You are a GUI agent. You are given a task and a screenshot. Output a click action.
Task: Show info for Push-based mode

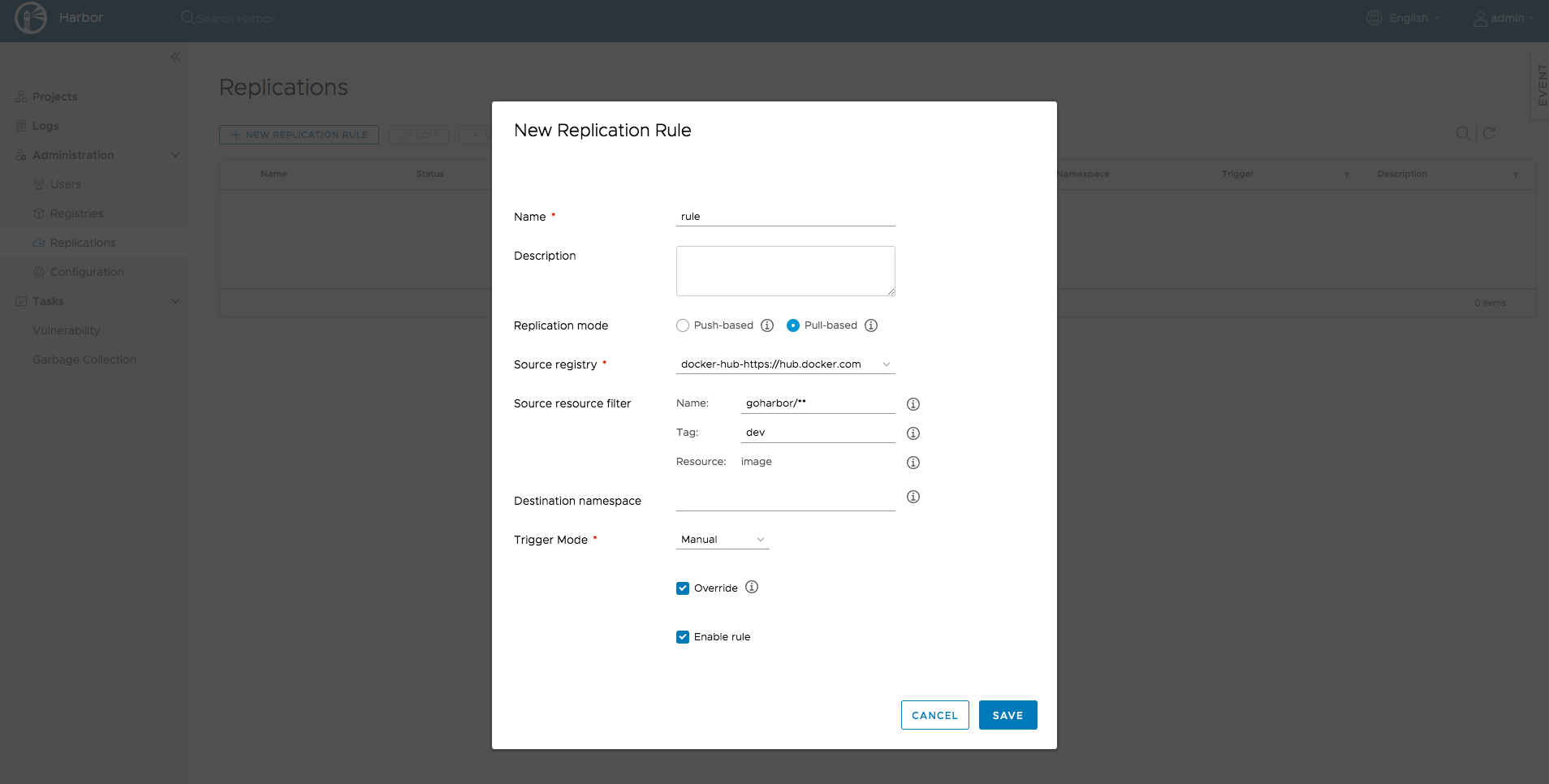[767, 325]
